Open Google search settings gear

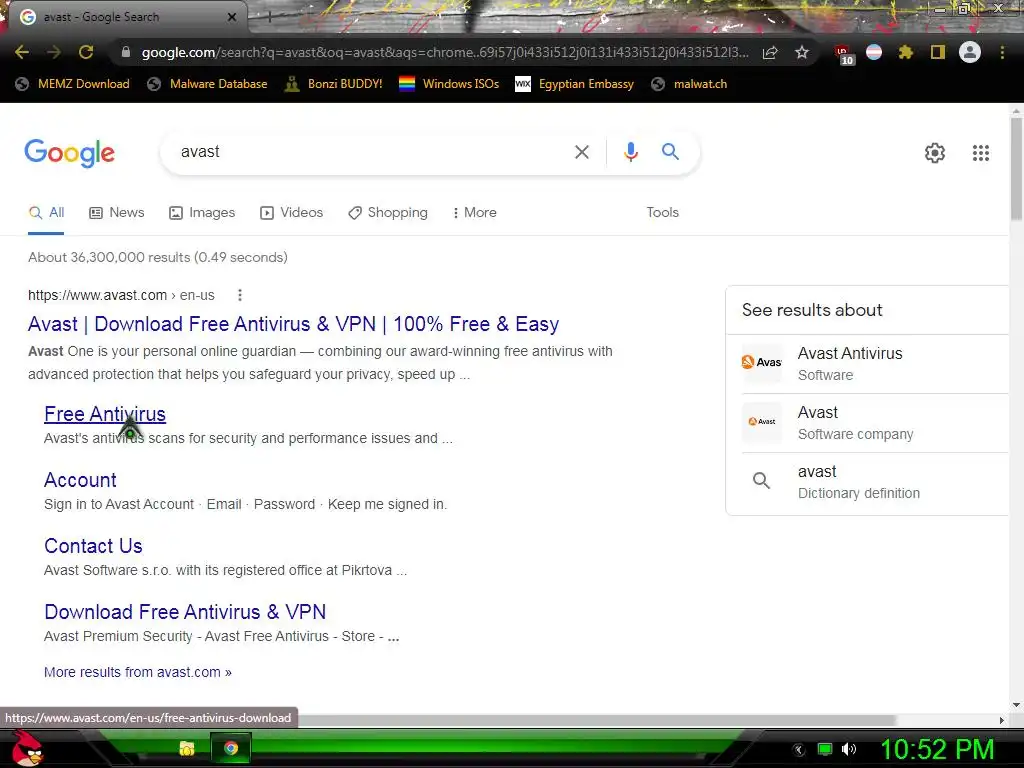click(935, 153)
